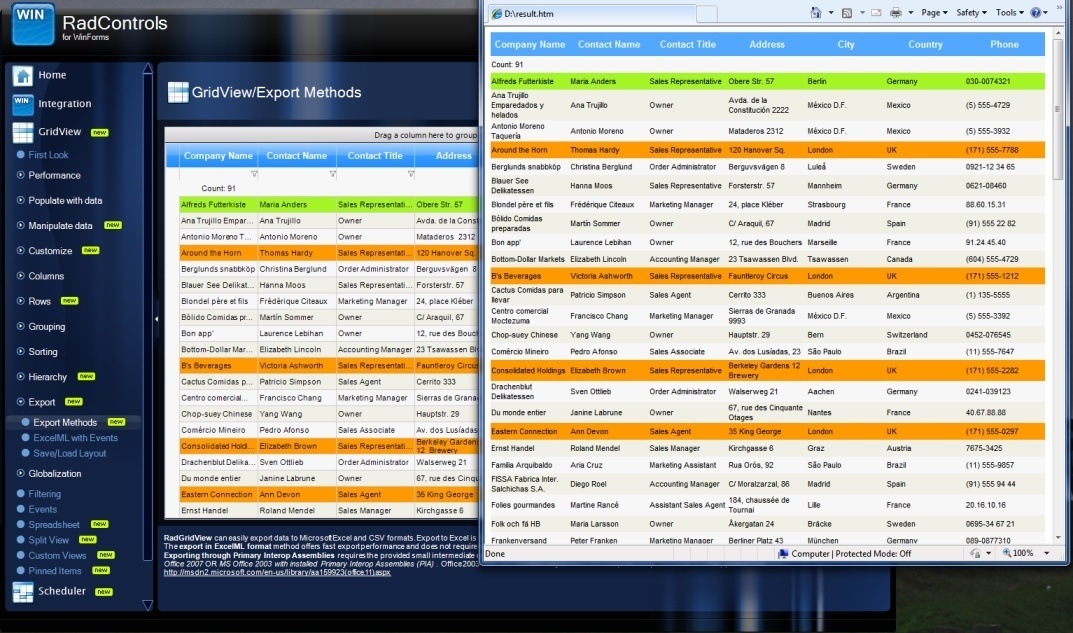Open the browser Tools menu
1073x633 pixels.
pyautogui.click(x=1009, y=12)
